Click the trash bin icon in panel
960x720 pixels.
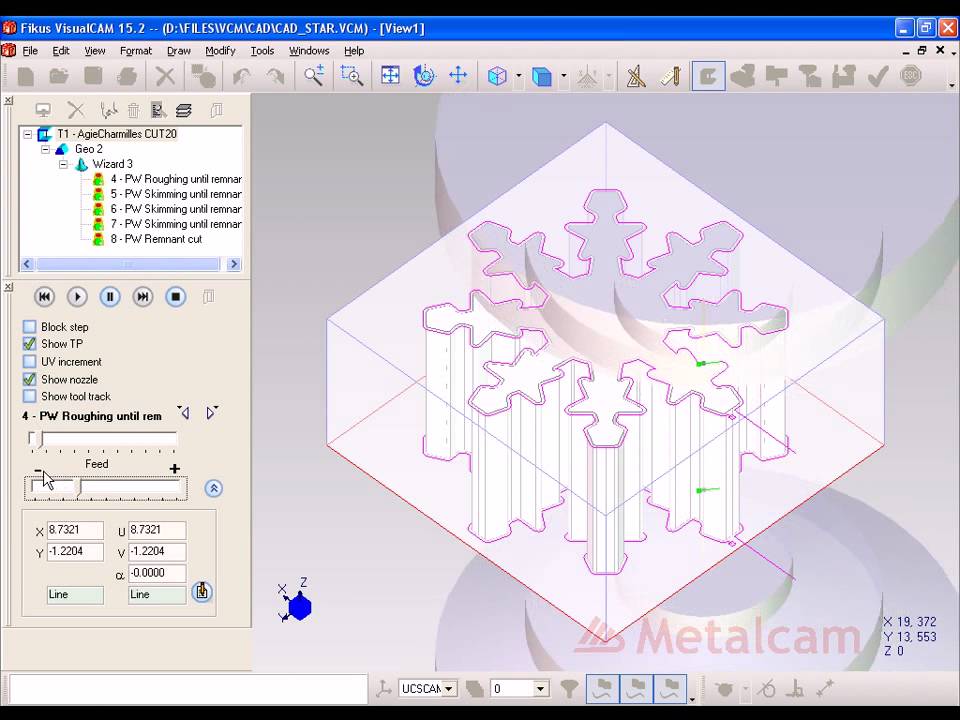[133, 110]
